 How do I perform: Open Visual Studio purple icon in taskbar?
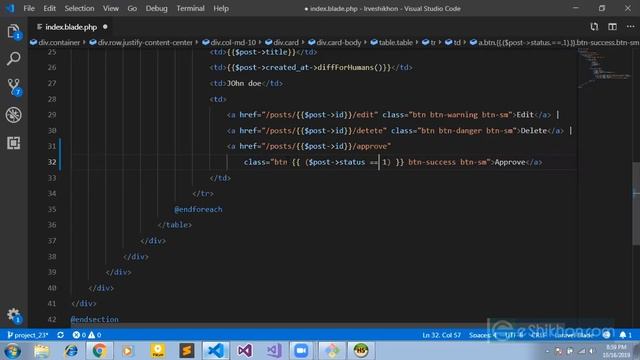tap(244, 351)
